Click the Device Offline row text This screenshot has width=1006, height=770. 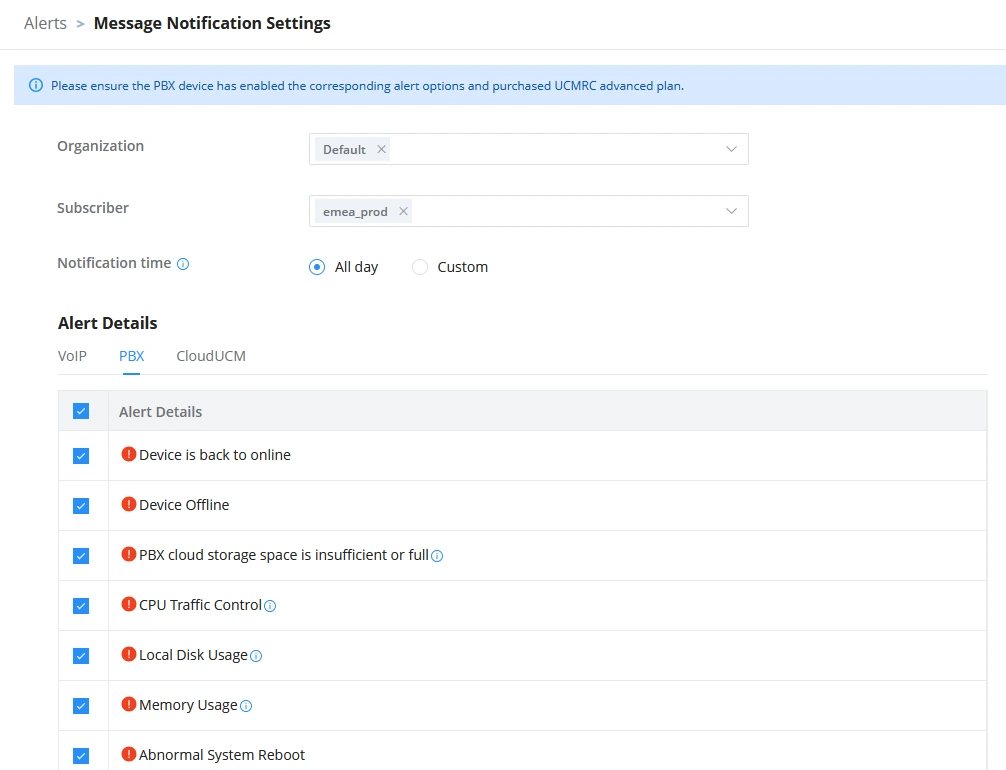tap(184, 505)
